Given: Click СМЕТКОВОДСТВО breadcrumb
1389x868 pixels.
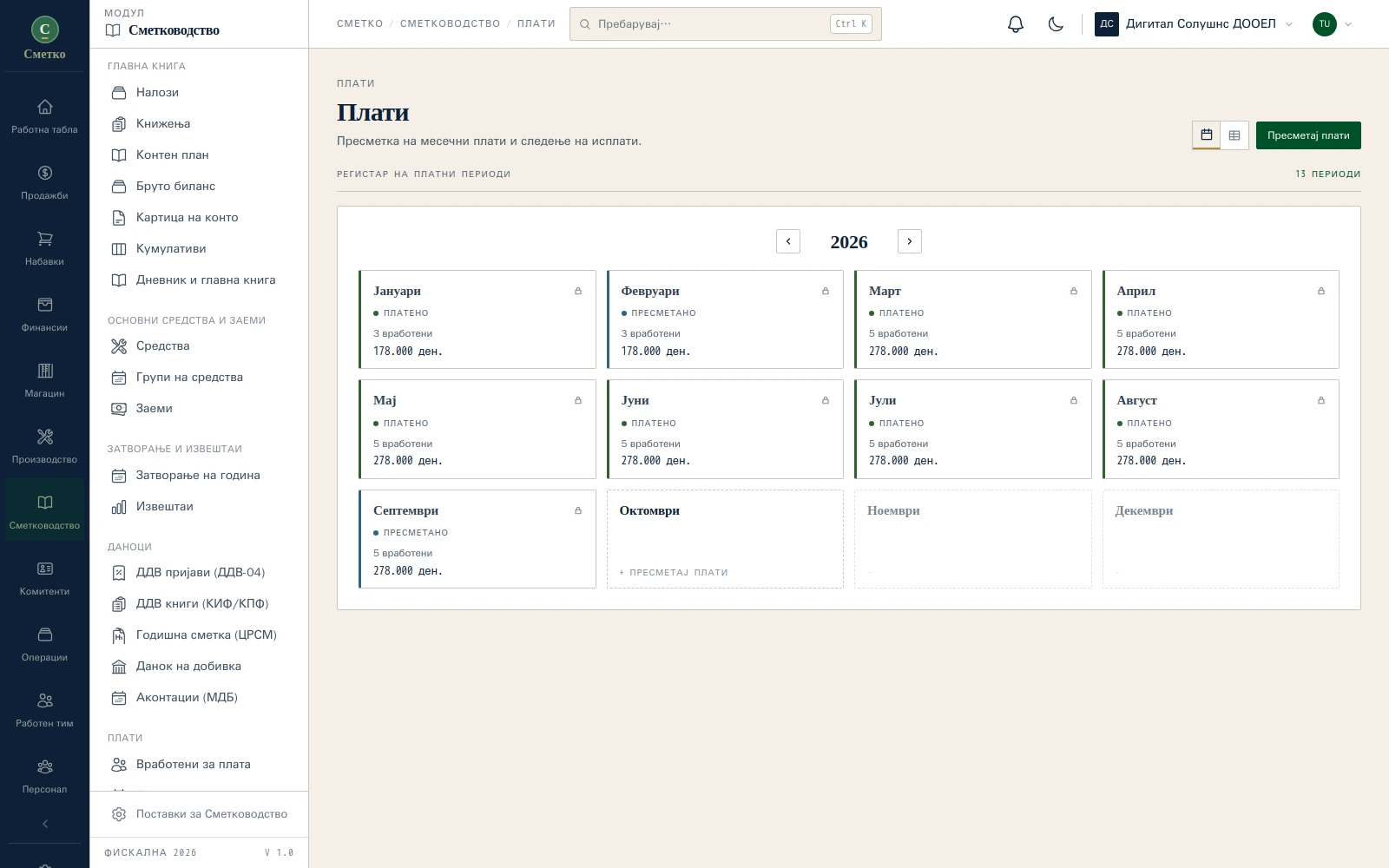Looking at the screenshot, I should click(450, 24).
